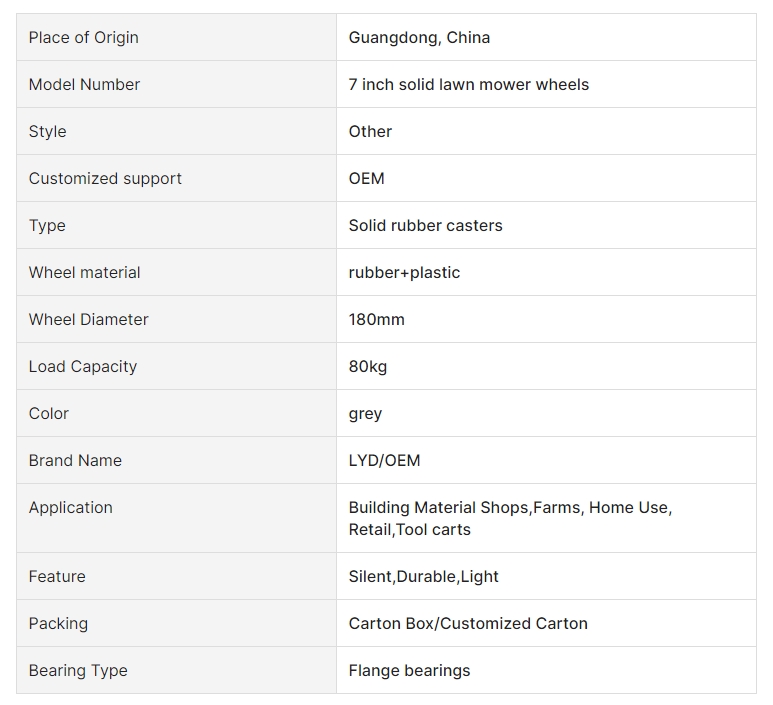Click the Application row label
The width and height of the screenshot is (773, 705).
(70, 507)
